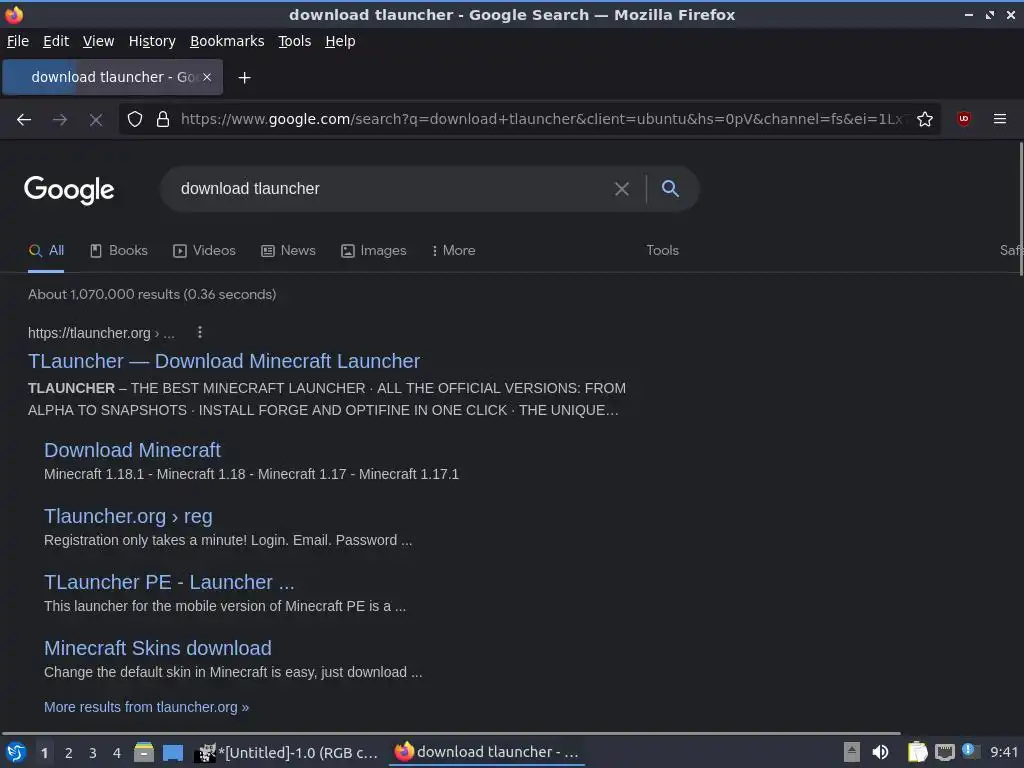Stop loading the page with the X button
The image size is (1024, 768).
96,120
